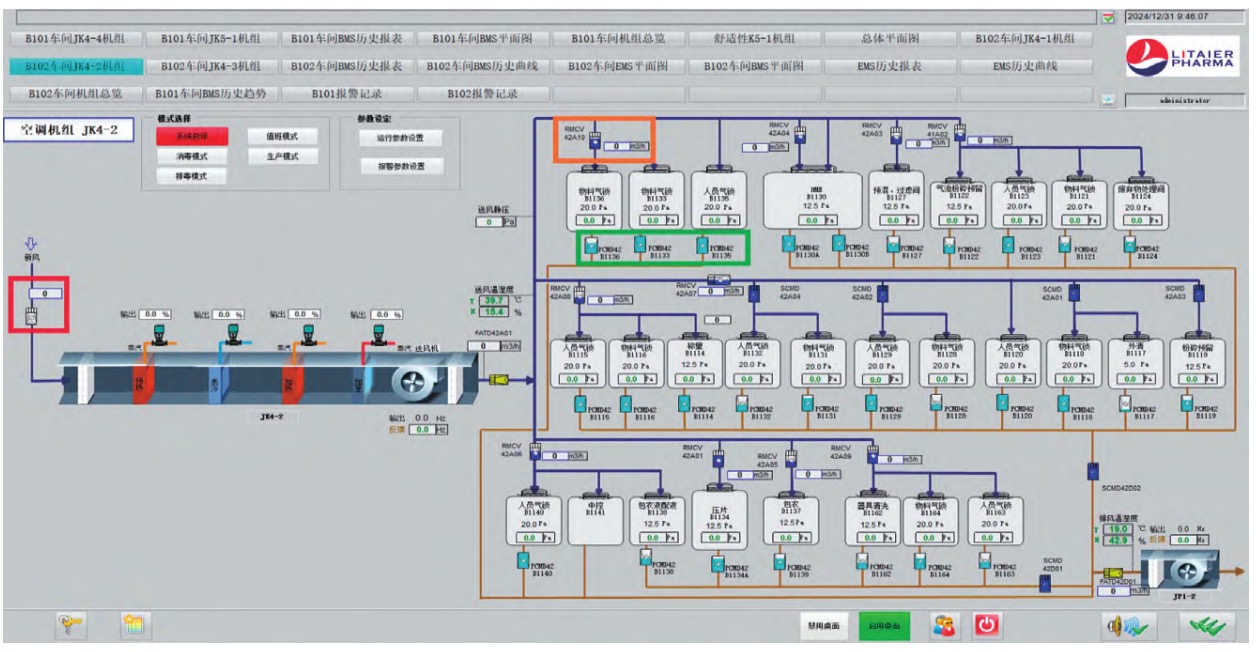
Task: Click the date and time display
Action: pyautogui.click(x=1184, y=17)
